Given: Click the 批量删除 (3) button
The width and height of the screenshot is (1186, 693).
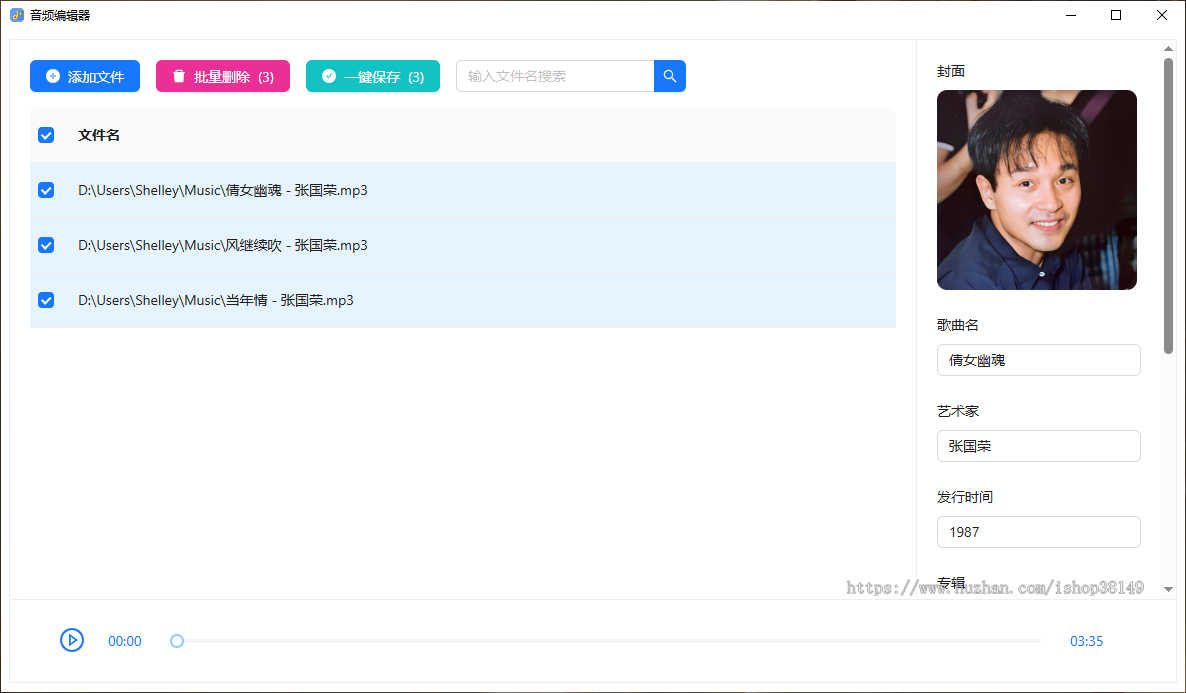Looking at the screenshot, I should pos(222,76).
